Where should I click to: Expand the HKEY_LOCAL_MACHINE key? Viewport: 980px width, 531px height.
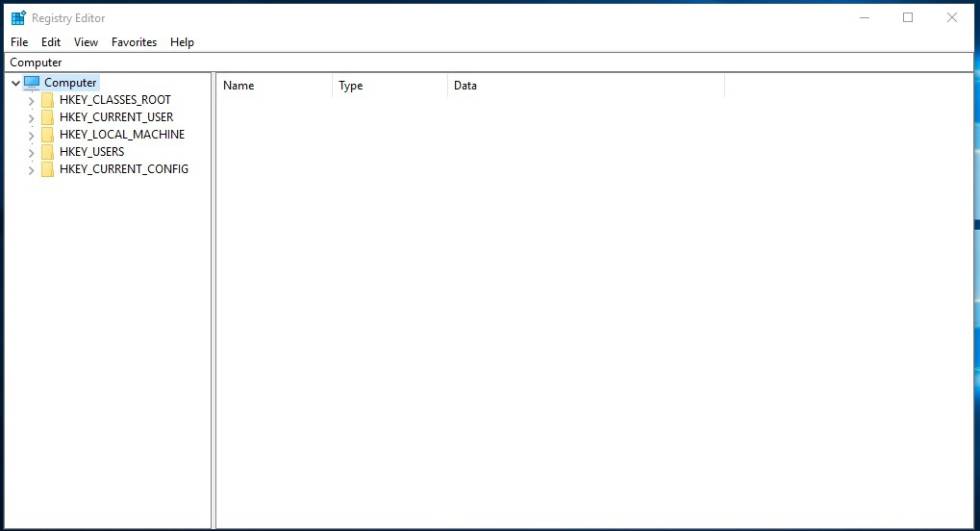coord(31,135)
